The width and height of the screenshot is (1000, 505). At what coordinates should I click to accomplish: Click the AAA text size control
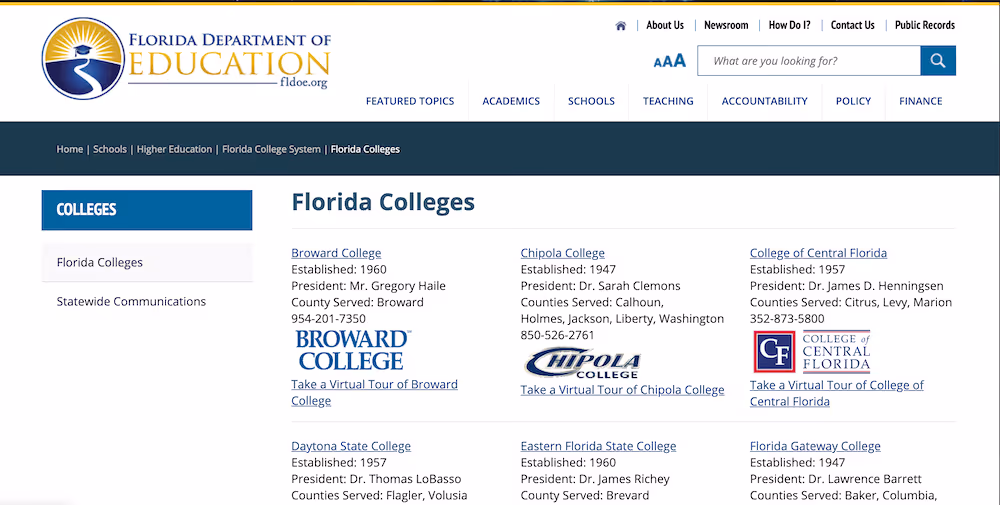click(670, 61)
